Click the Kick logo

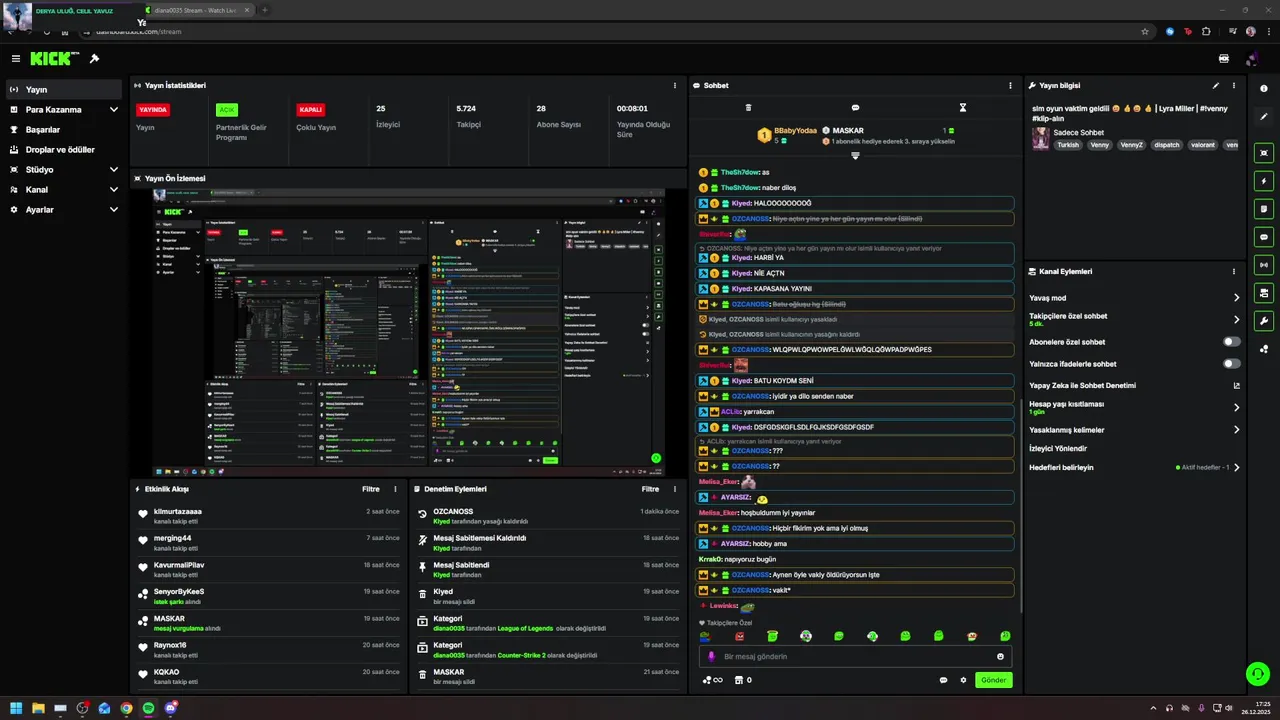pos(51,59)
